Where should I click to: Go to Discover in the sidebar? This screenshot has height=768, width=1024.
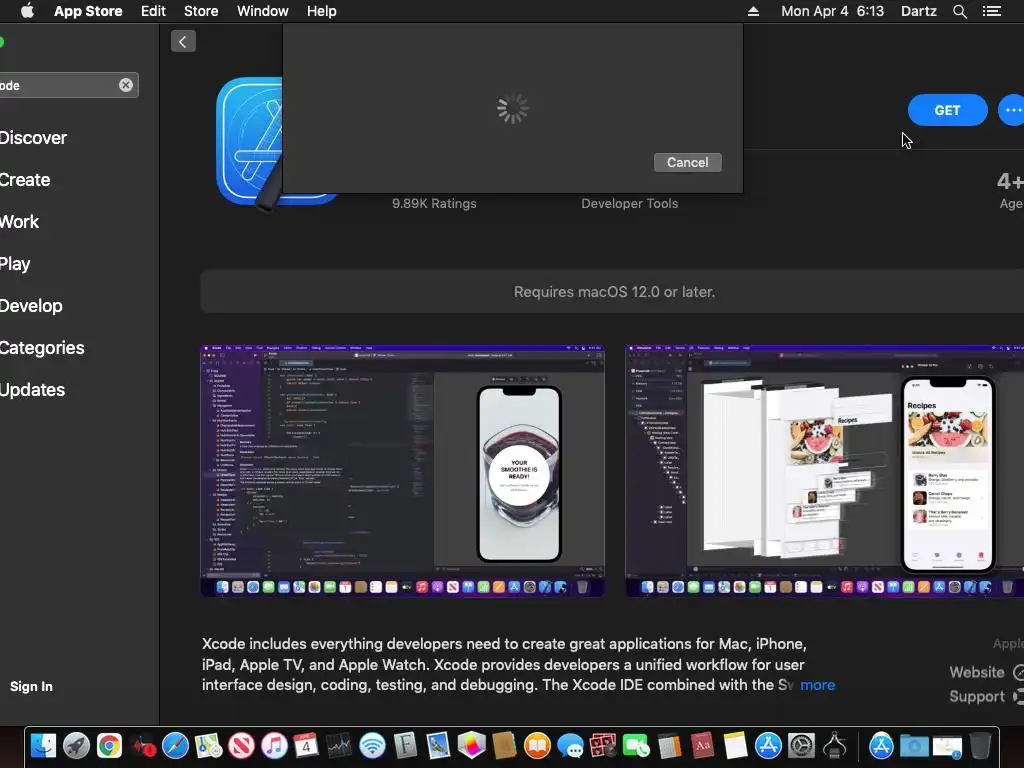point(33,138)
